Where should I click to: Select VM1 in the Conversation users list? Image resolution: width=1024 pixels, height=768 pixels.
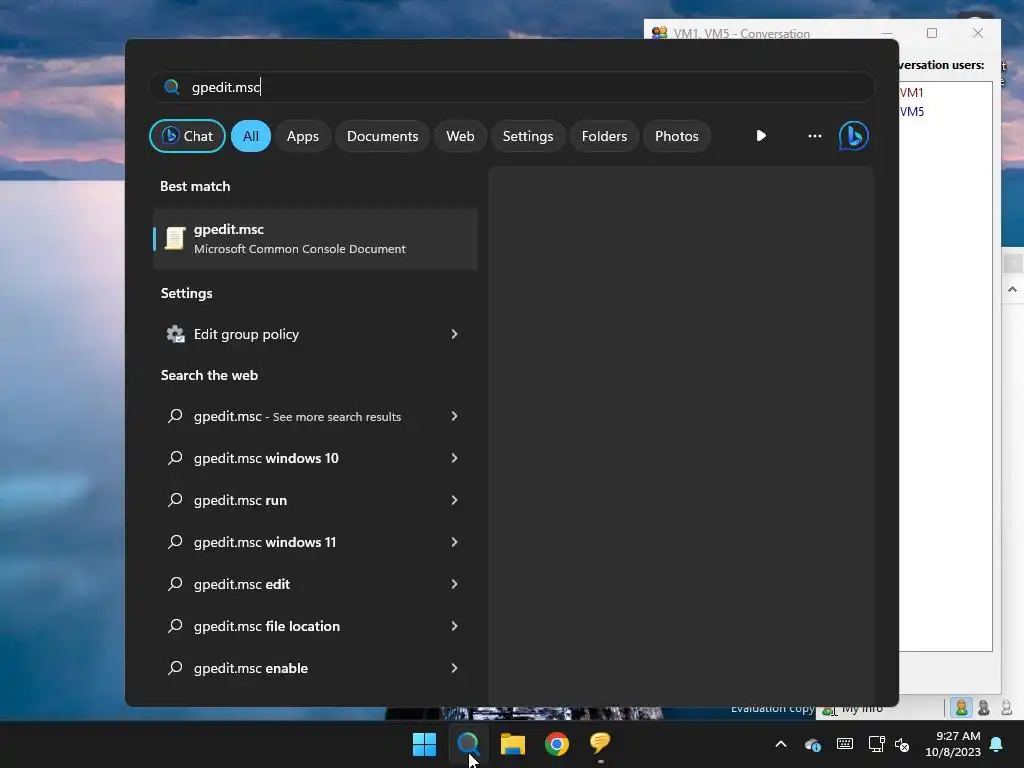click(912, 93)
